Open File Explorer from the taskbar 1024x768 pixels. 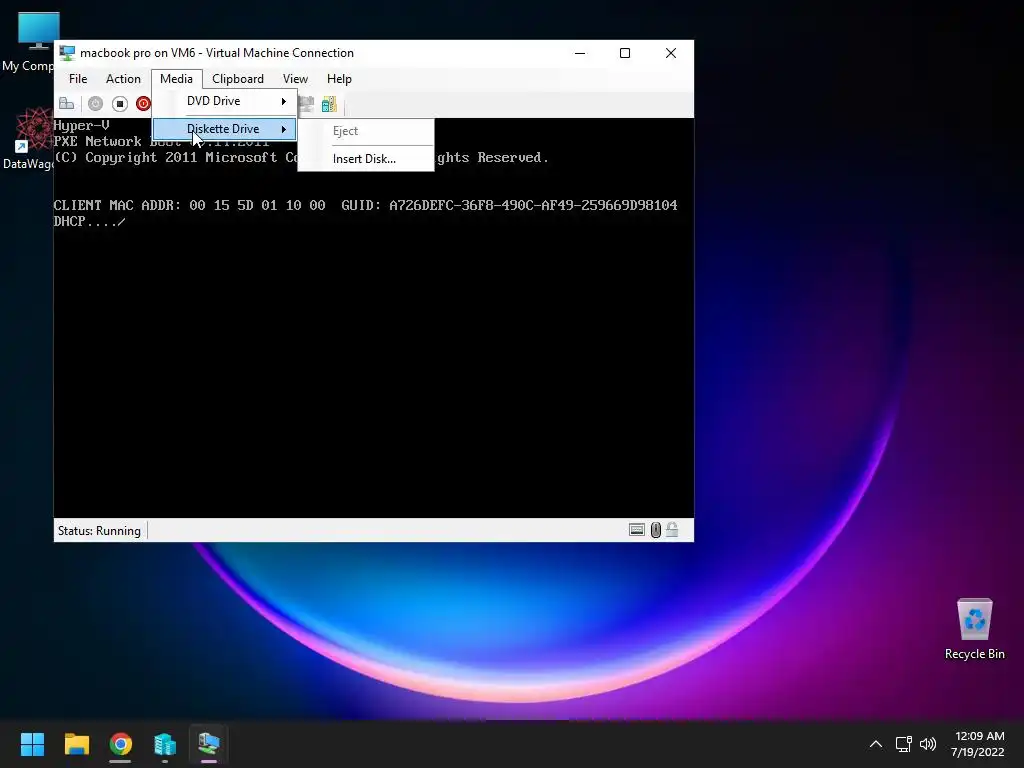point(76,744)
